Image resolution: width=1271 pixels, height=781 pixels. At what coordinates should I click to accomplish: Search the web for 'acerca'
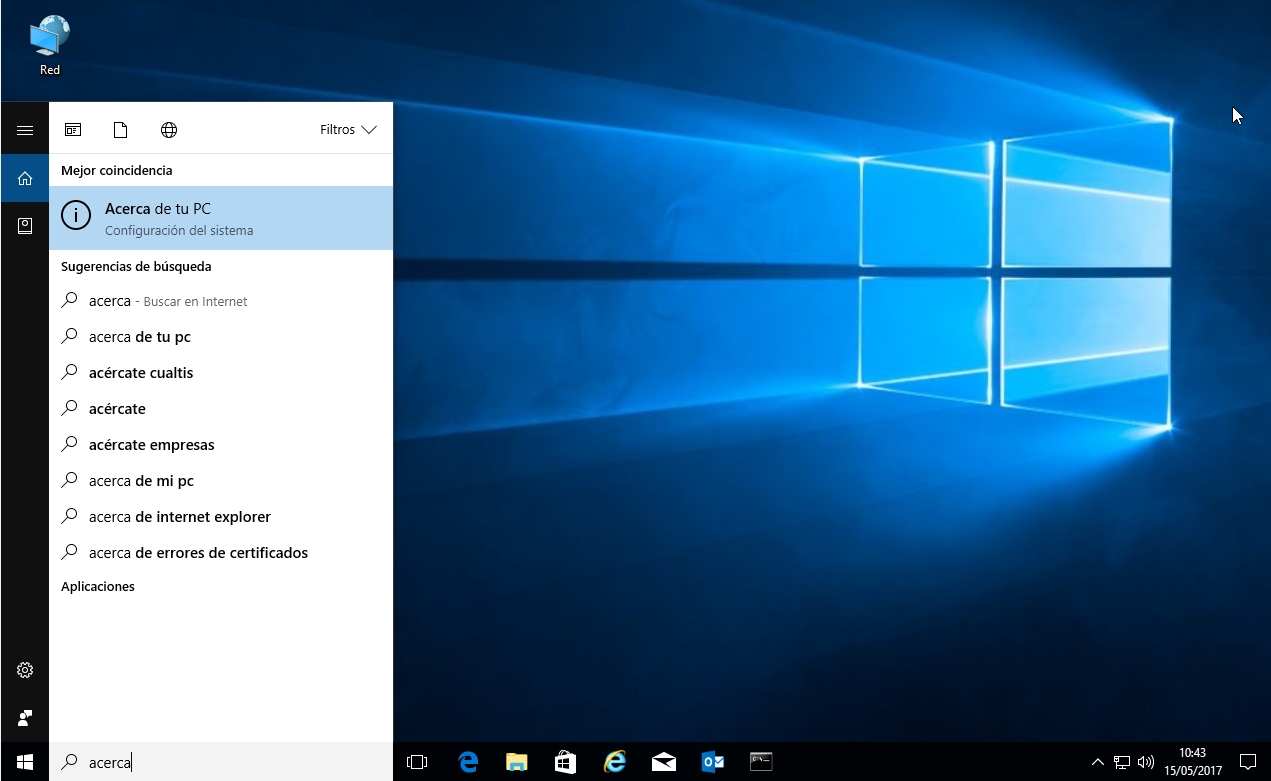(x=221, y=301)
